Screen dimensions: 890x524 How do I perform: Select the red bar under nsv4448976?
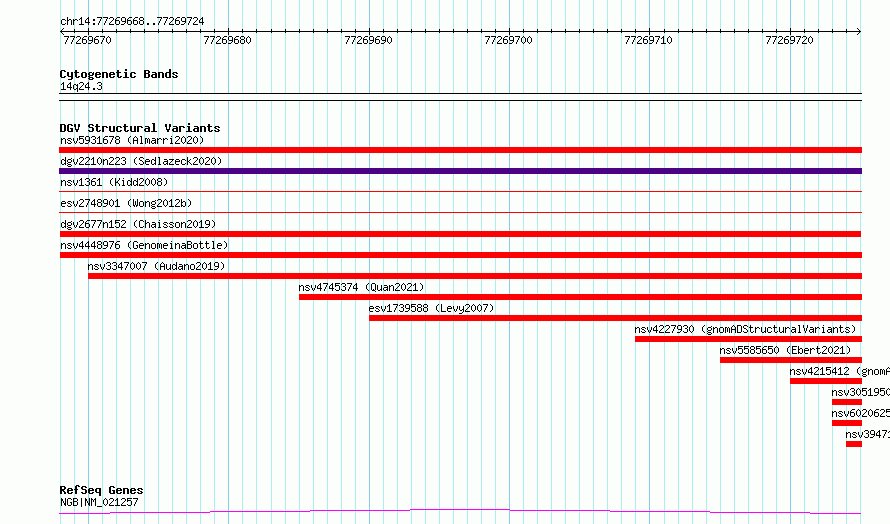(460, 255)
